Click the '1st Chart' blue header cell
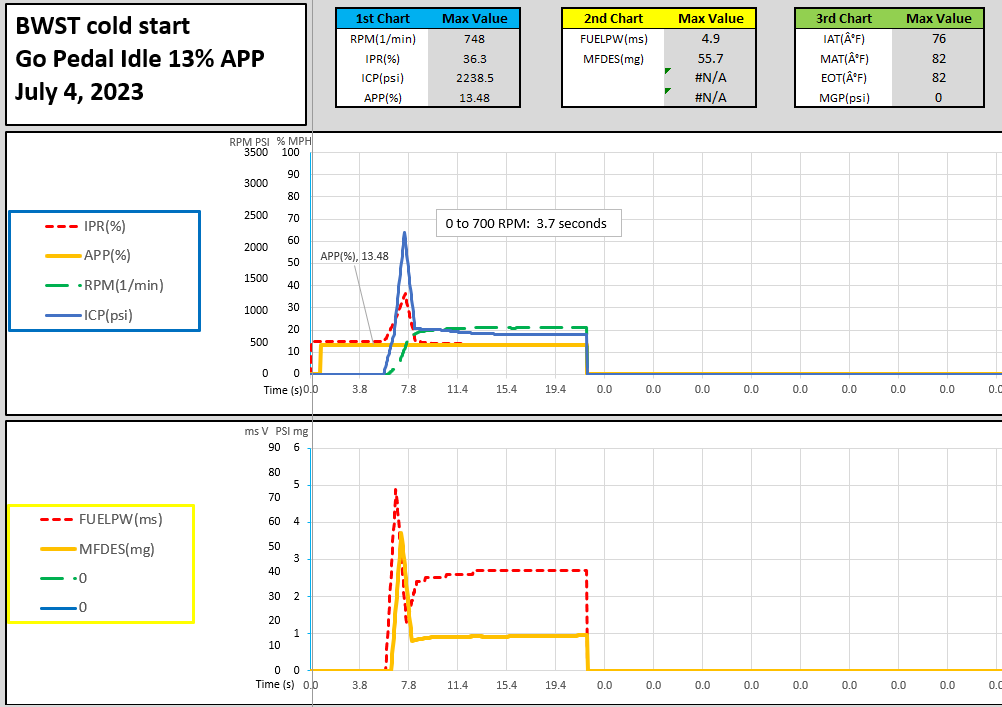1002x707 pixels. [381, 18]
